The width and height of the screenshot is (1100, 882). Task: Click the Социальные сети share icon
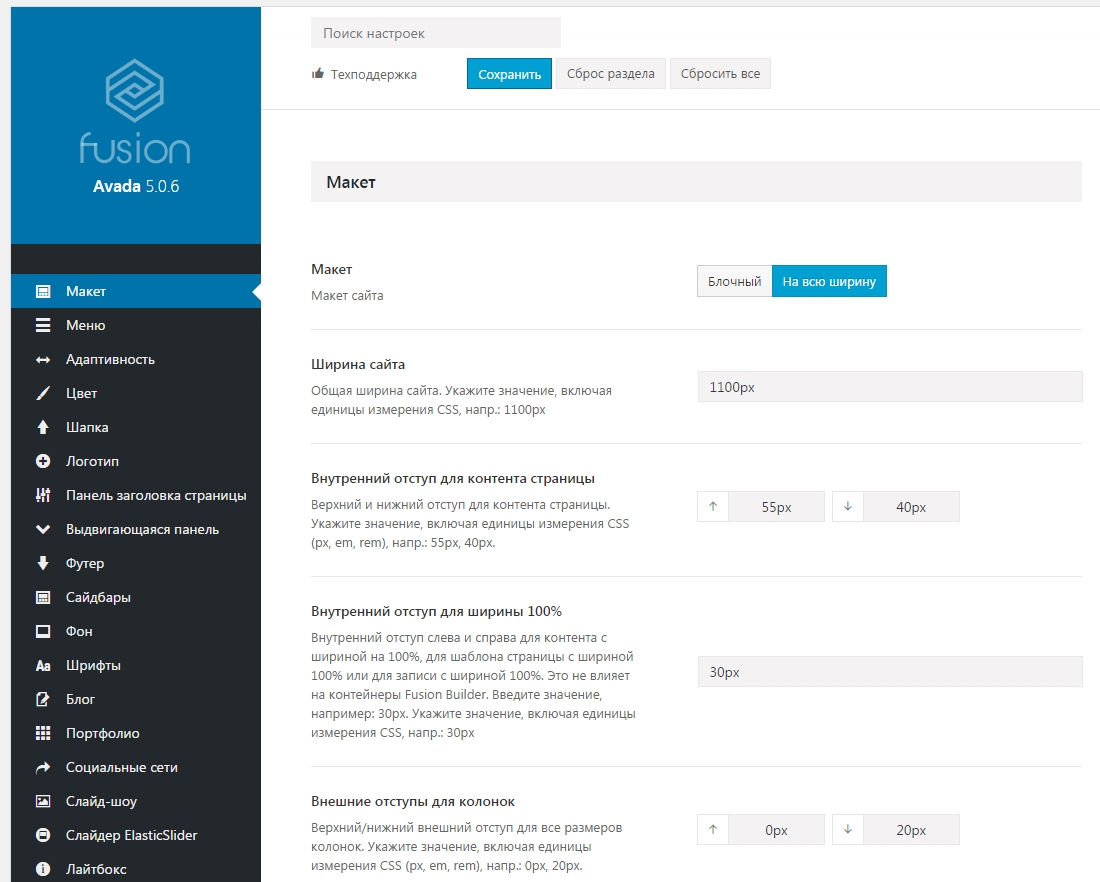point(43,768)
